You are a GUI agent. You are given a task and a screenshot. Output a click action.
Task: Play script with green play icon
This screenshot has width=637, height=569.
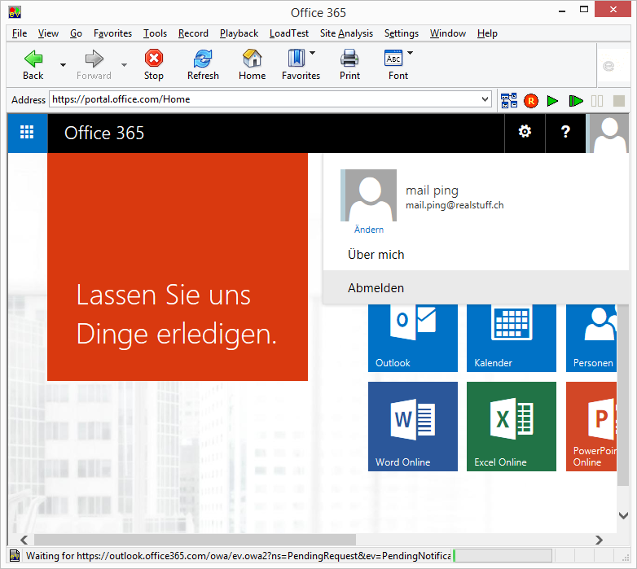click(552, 101)
